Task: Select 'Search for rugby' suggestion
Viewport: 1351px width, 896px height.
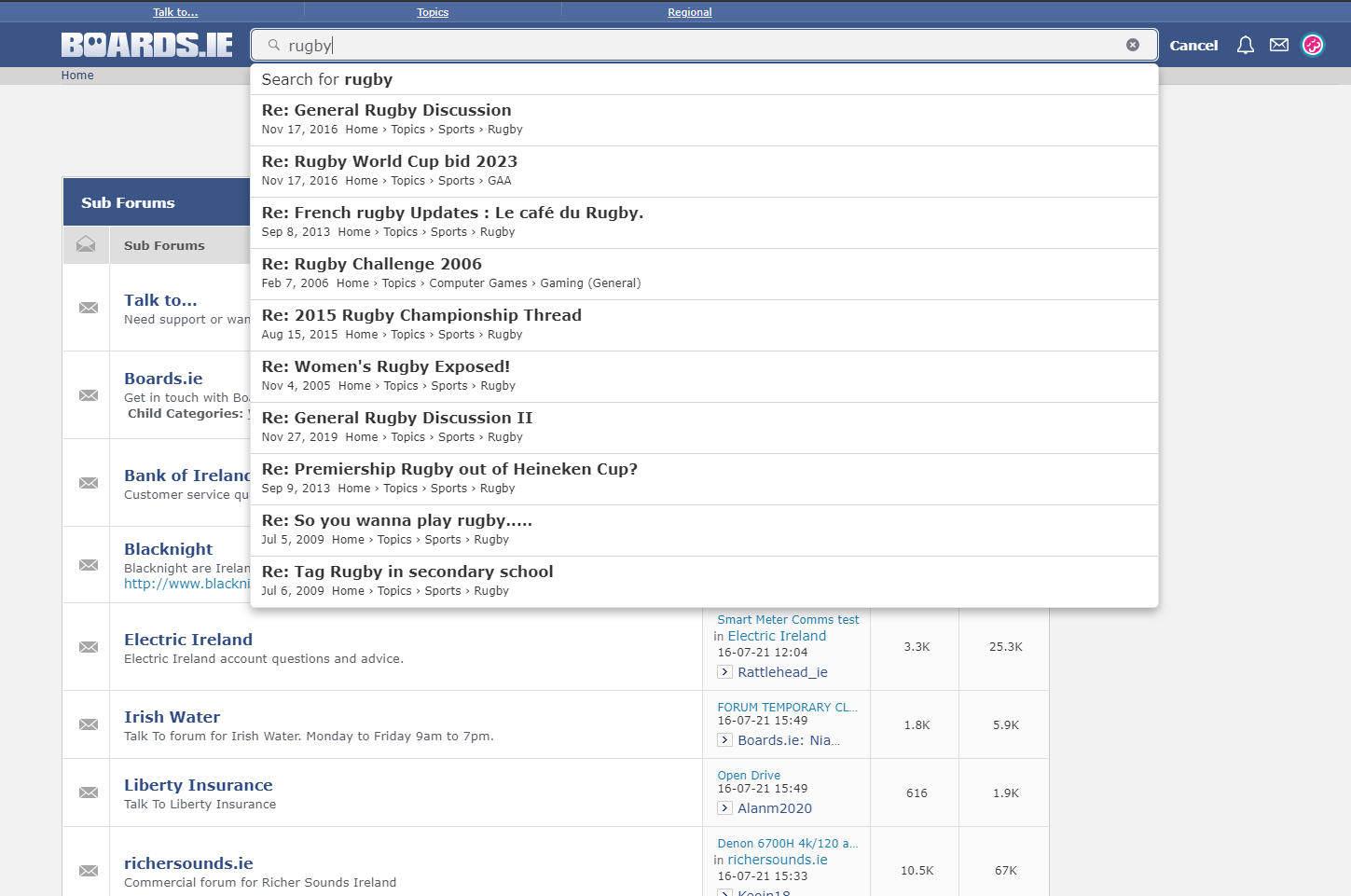Action: (327, 80)
